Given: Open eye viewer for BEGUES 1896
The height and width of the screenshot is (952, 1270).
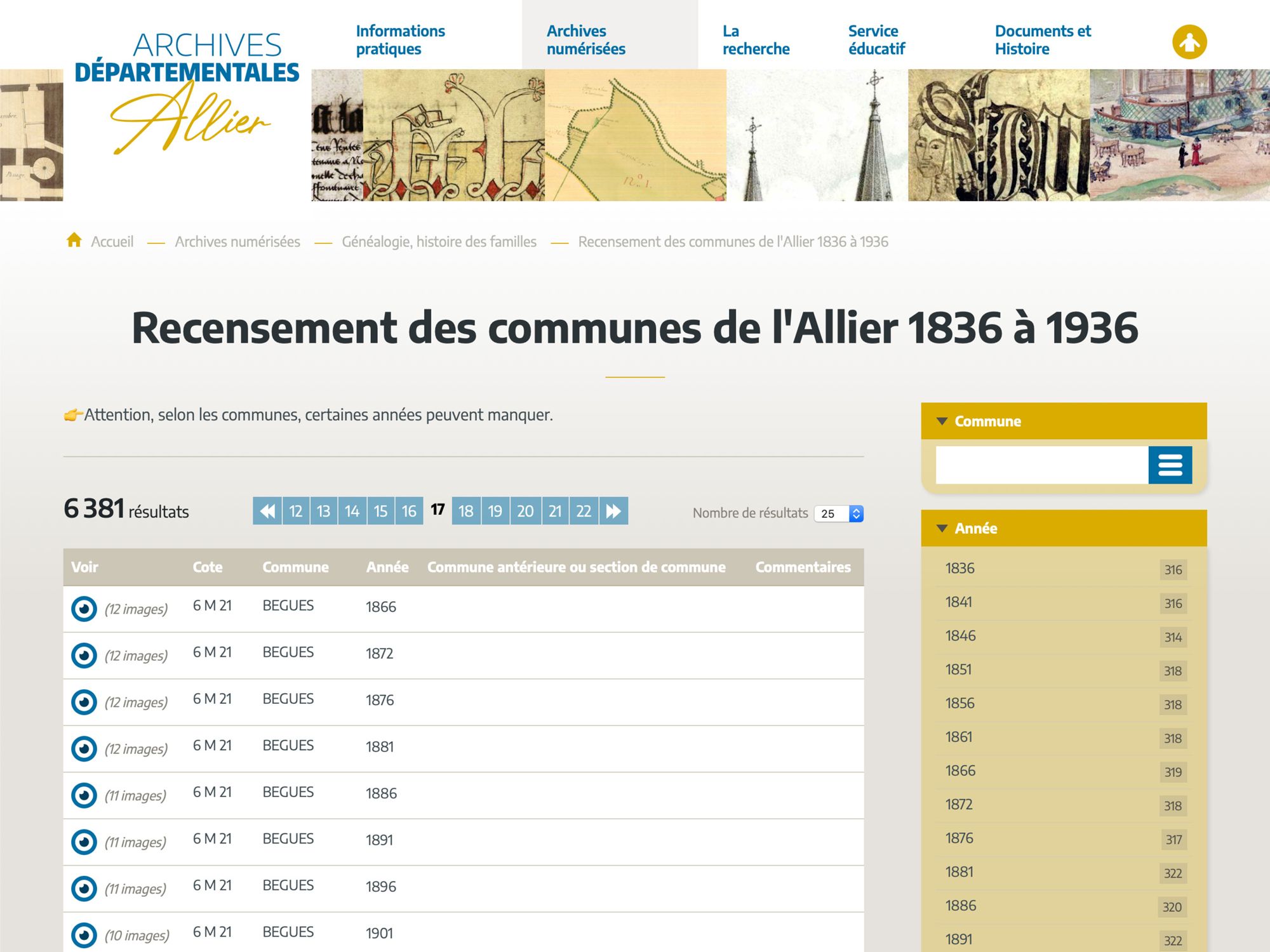Looking at the screenshot, I should tap(84, 889).
